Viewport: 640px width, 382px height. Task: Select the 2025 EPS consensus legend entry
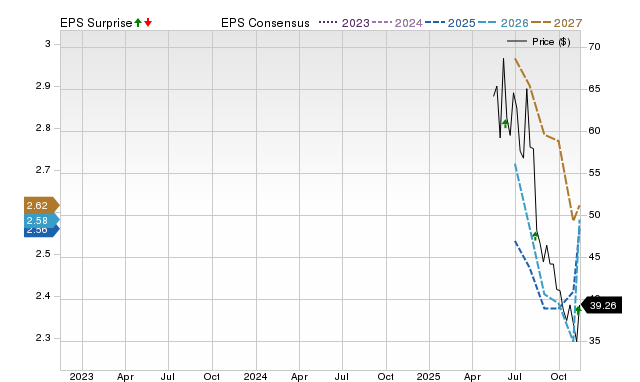pyautogui.click(x=450, y=22)
